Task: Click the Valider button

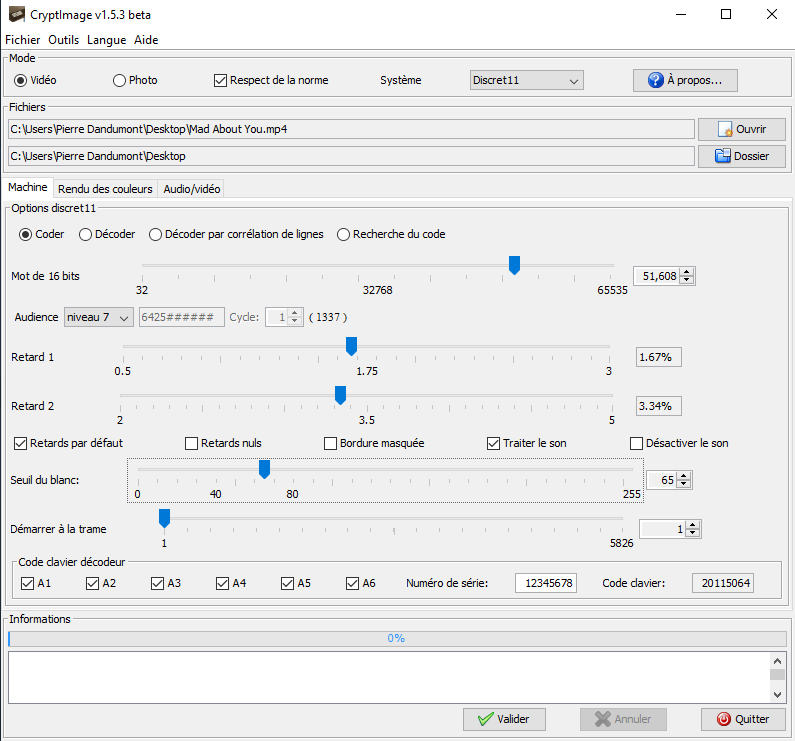Action: coord(504,719)
